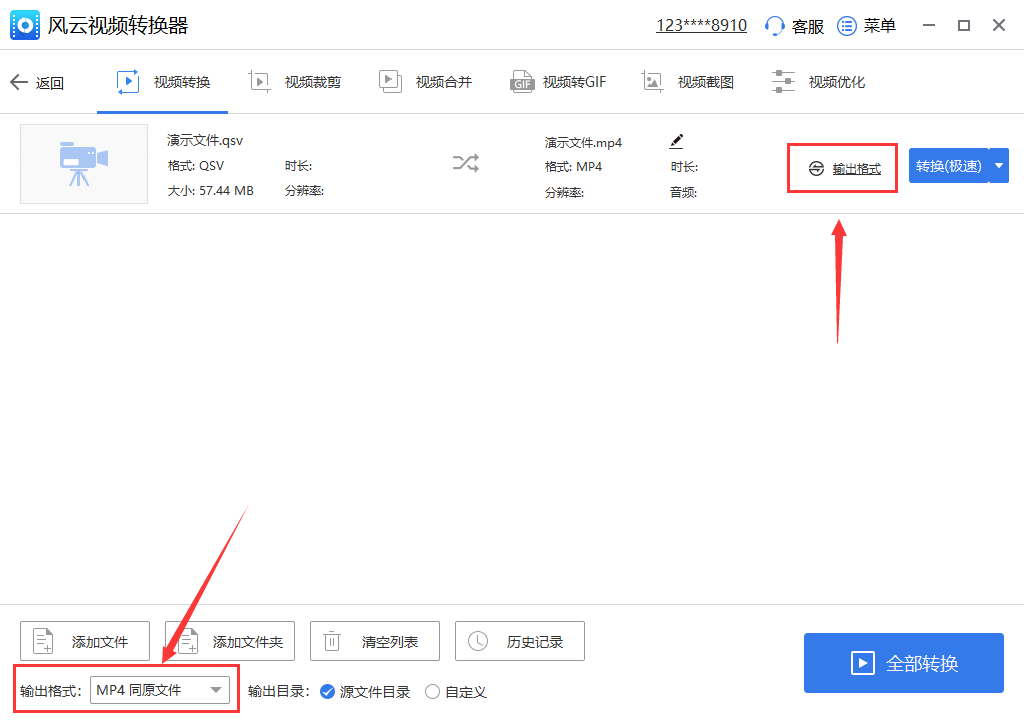Switch to the 视频合并 tab
The height and width of the screenshot is (720, 1024).
click(x=425, y=82)
